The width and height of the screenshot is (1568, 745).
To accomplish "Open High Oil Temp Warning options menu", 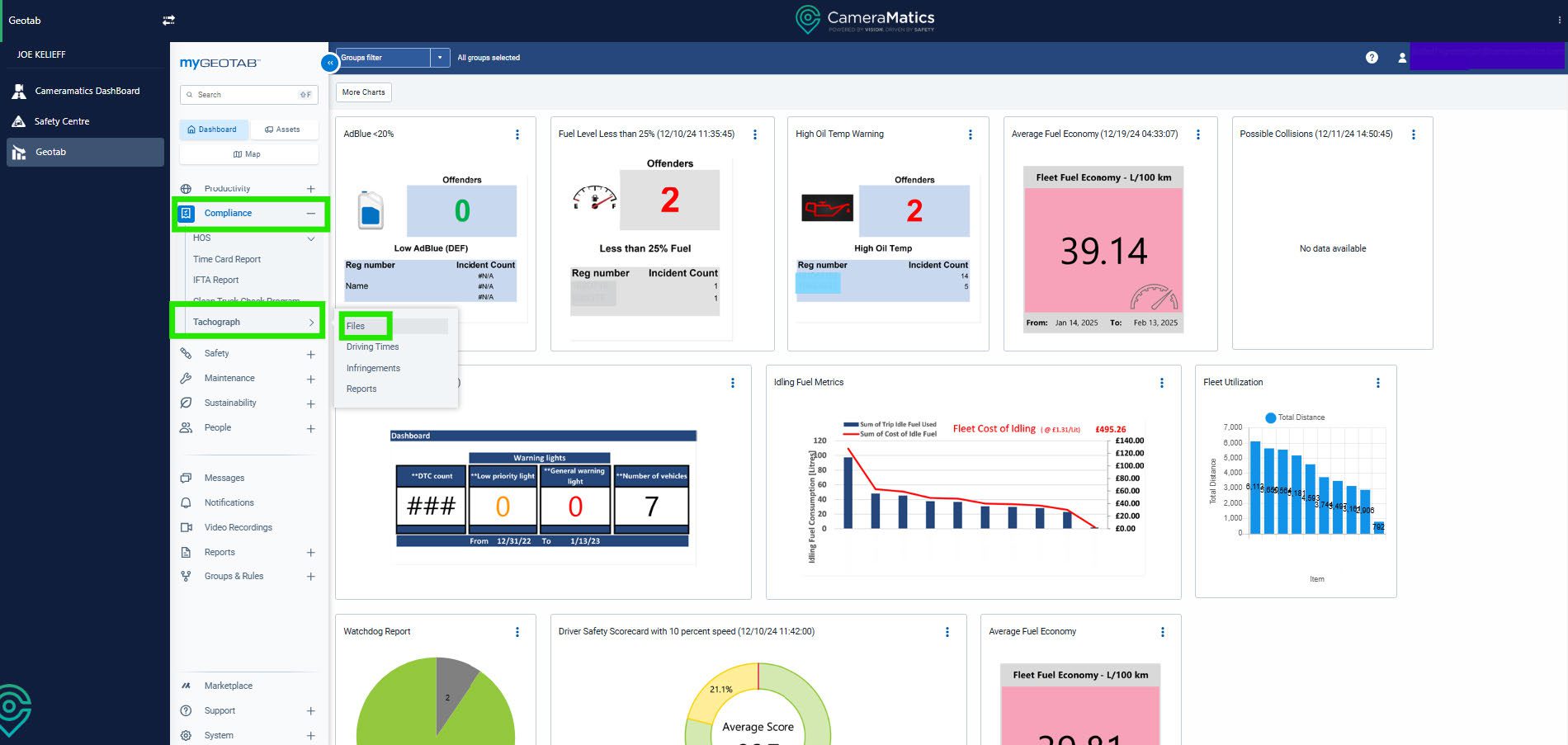I will (970, 134).
